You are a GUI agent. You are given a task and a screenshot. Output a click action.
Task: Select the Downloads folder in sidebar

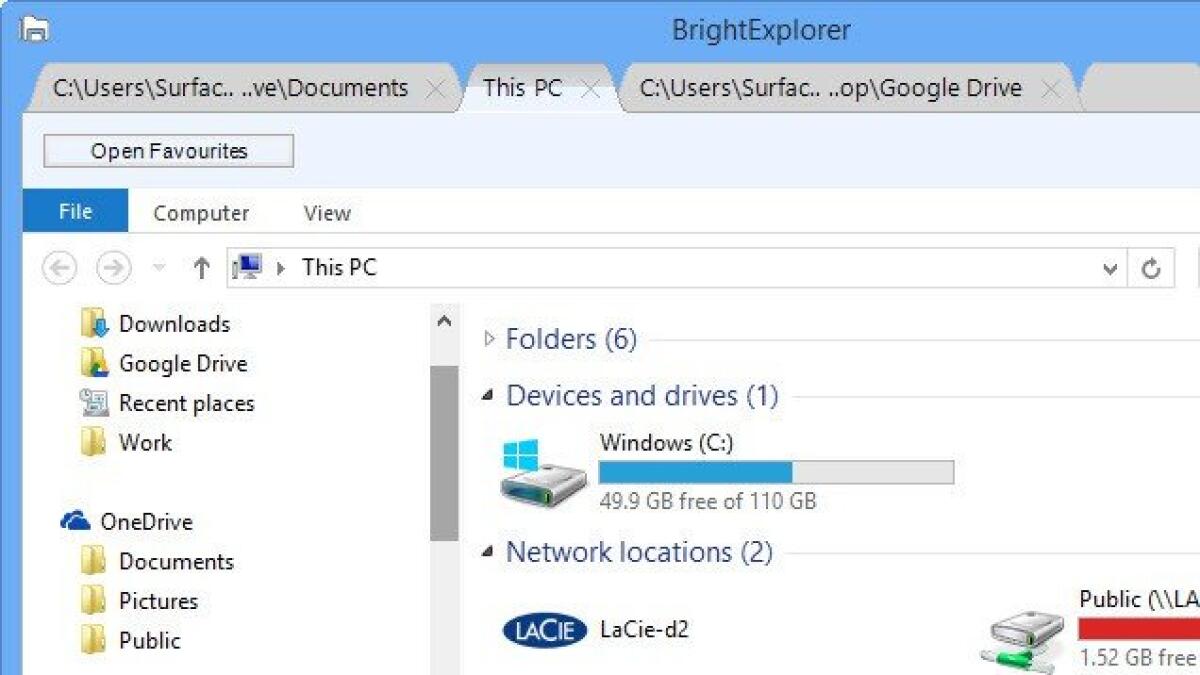point(95,322)
